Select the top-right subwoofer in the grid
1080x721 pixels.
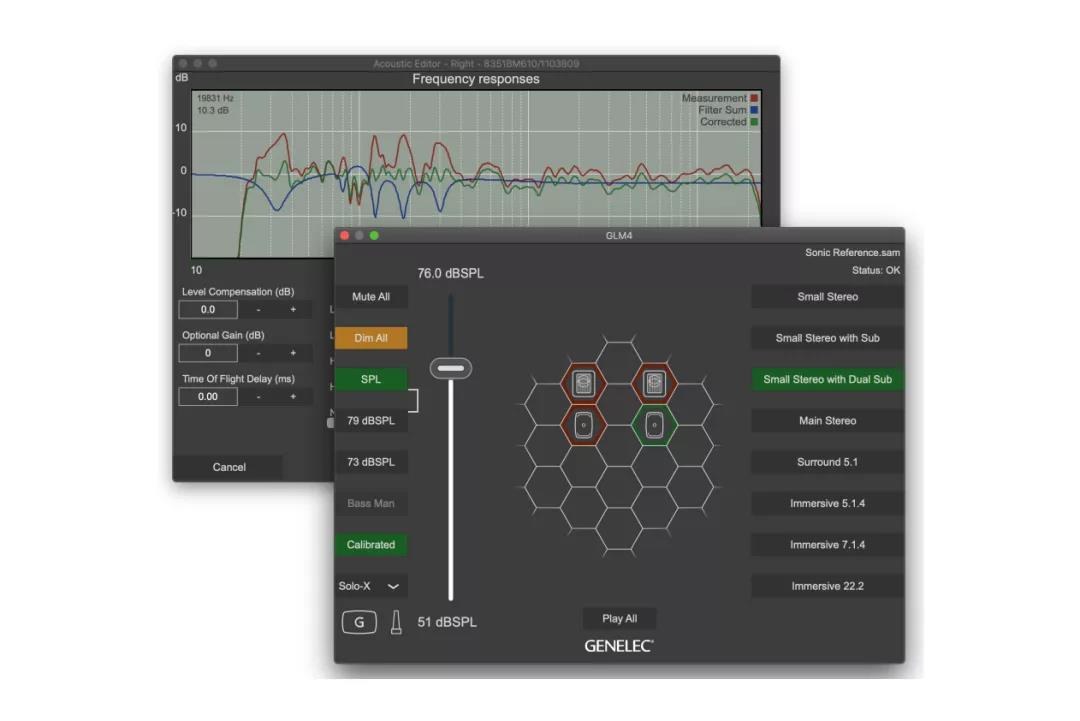(x=654, y=383)
